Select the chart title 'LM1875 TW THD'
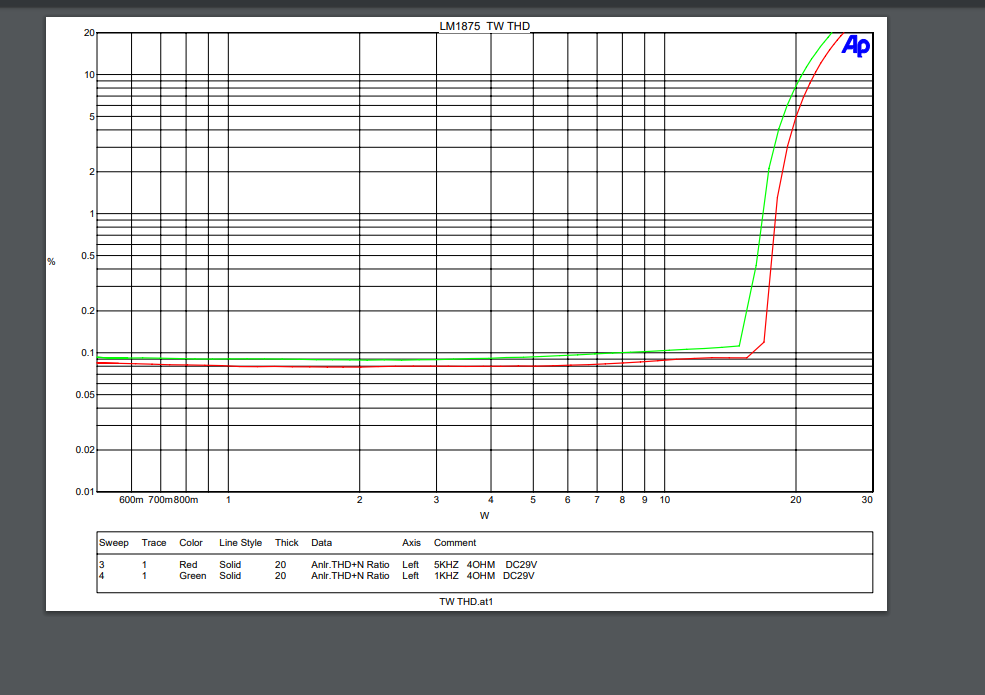985x695 pixels. [x=484, y=26]
